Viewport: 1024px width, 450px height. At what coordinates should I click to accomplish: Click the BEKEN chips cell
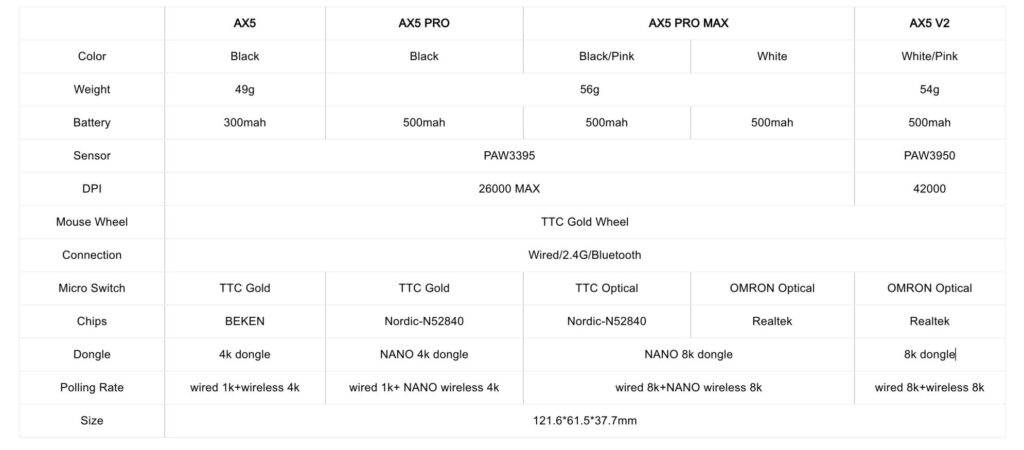(244, 321)
